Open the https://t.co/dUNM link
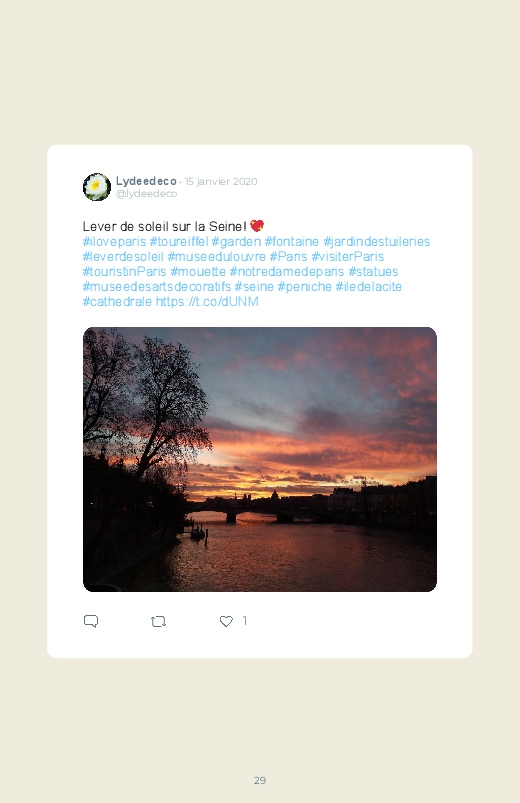The image size is (520, 803). pyautogui.click(x=207, y=302)
